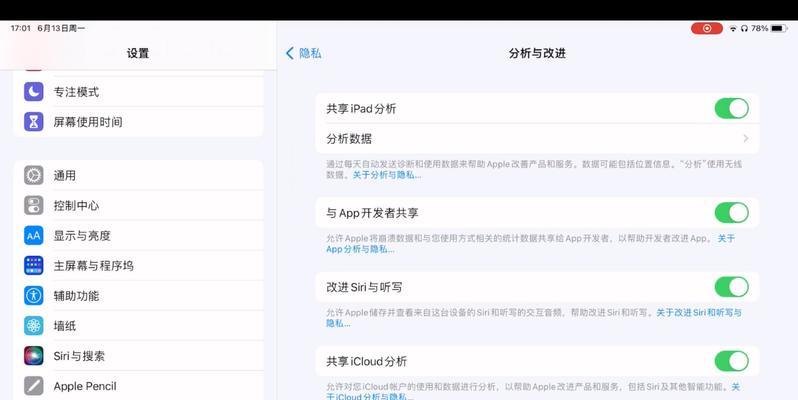This screenshot has height=400, width=798.
Task: Select 辅助功能 in the sidebar
Action: [x=138, y=296]
